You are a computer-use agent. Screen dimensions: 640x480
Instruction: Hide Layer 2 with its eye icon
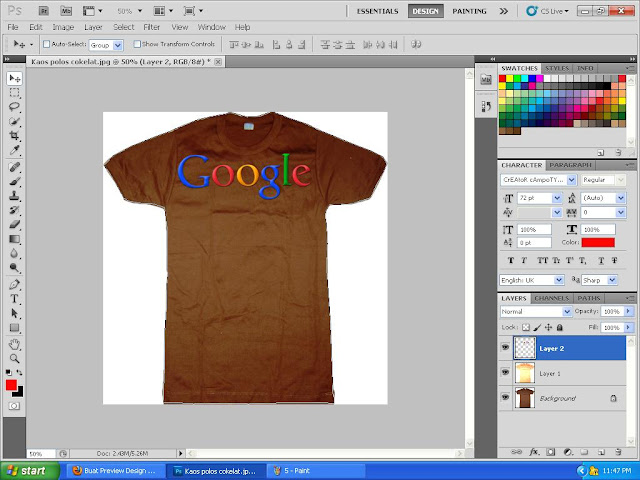point(505,347)
